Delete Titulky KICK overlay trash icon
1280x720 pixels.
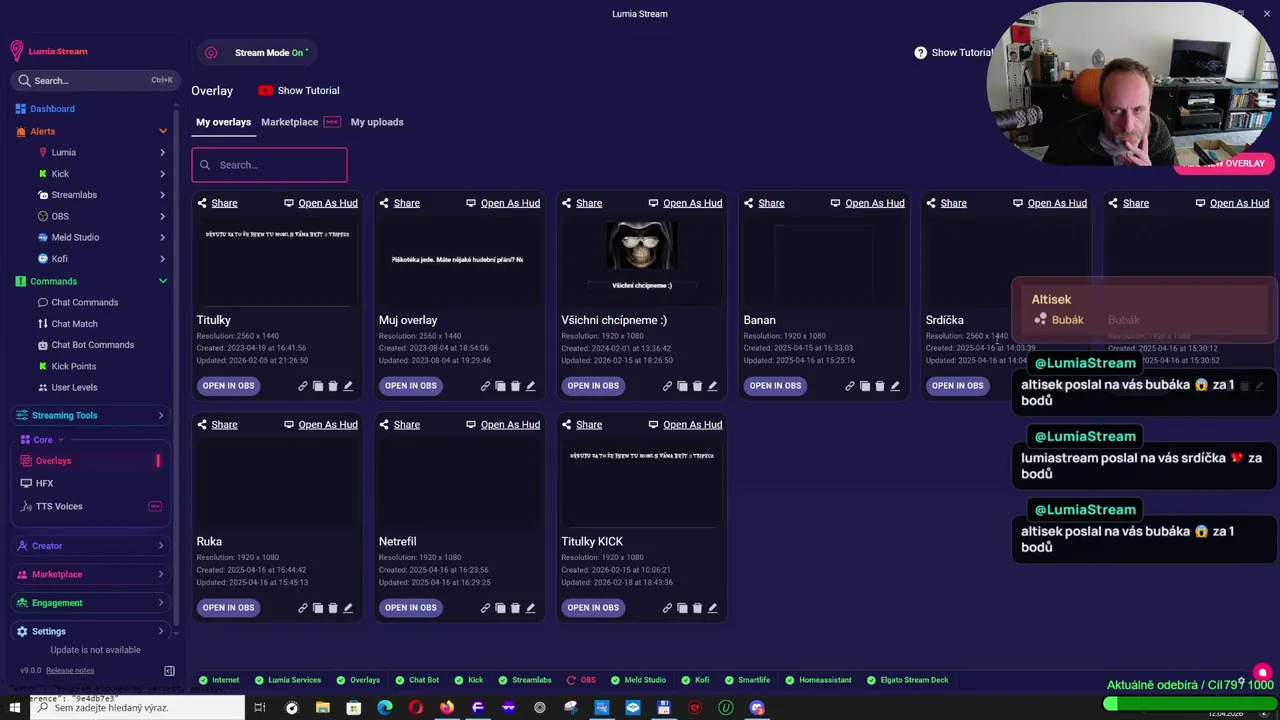697,608
